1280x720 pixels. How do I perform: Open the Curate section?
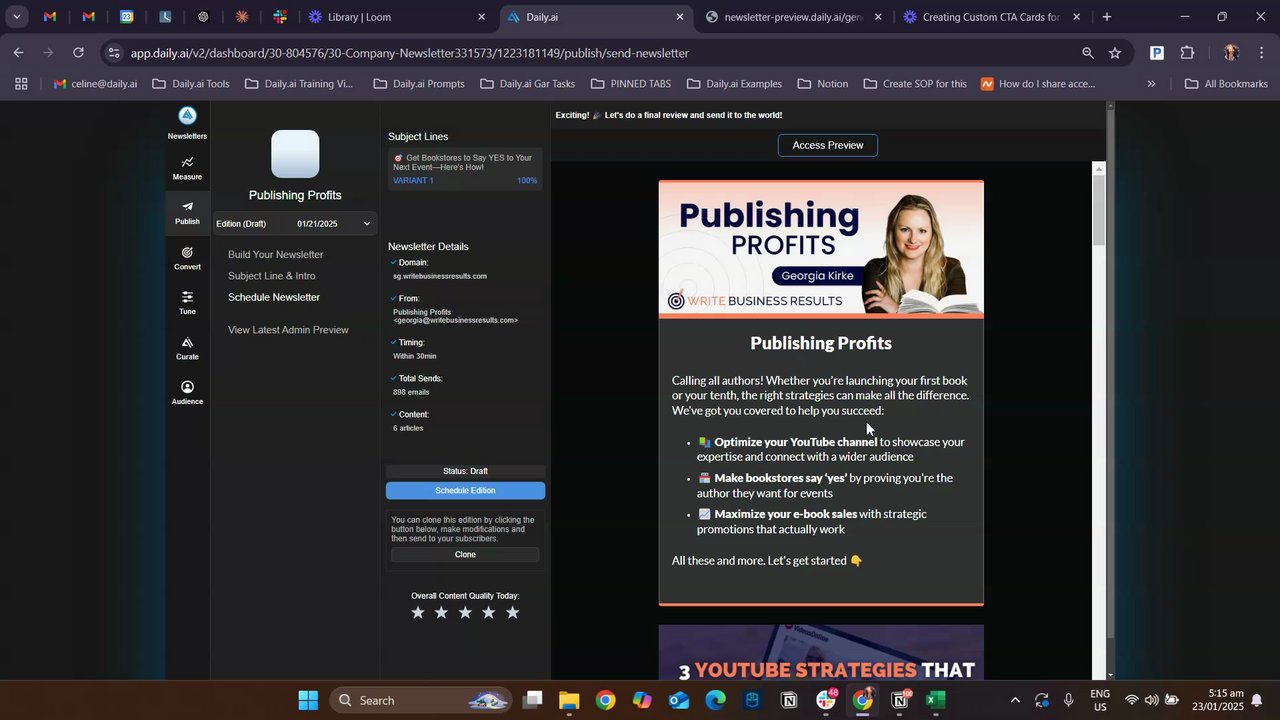coord(187,348)
